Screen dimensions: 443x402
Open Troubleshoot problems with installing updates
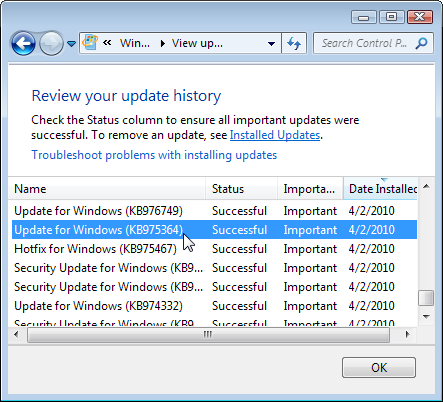tap(154, 155)
